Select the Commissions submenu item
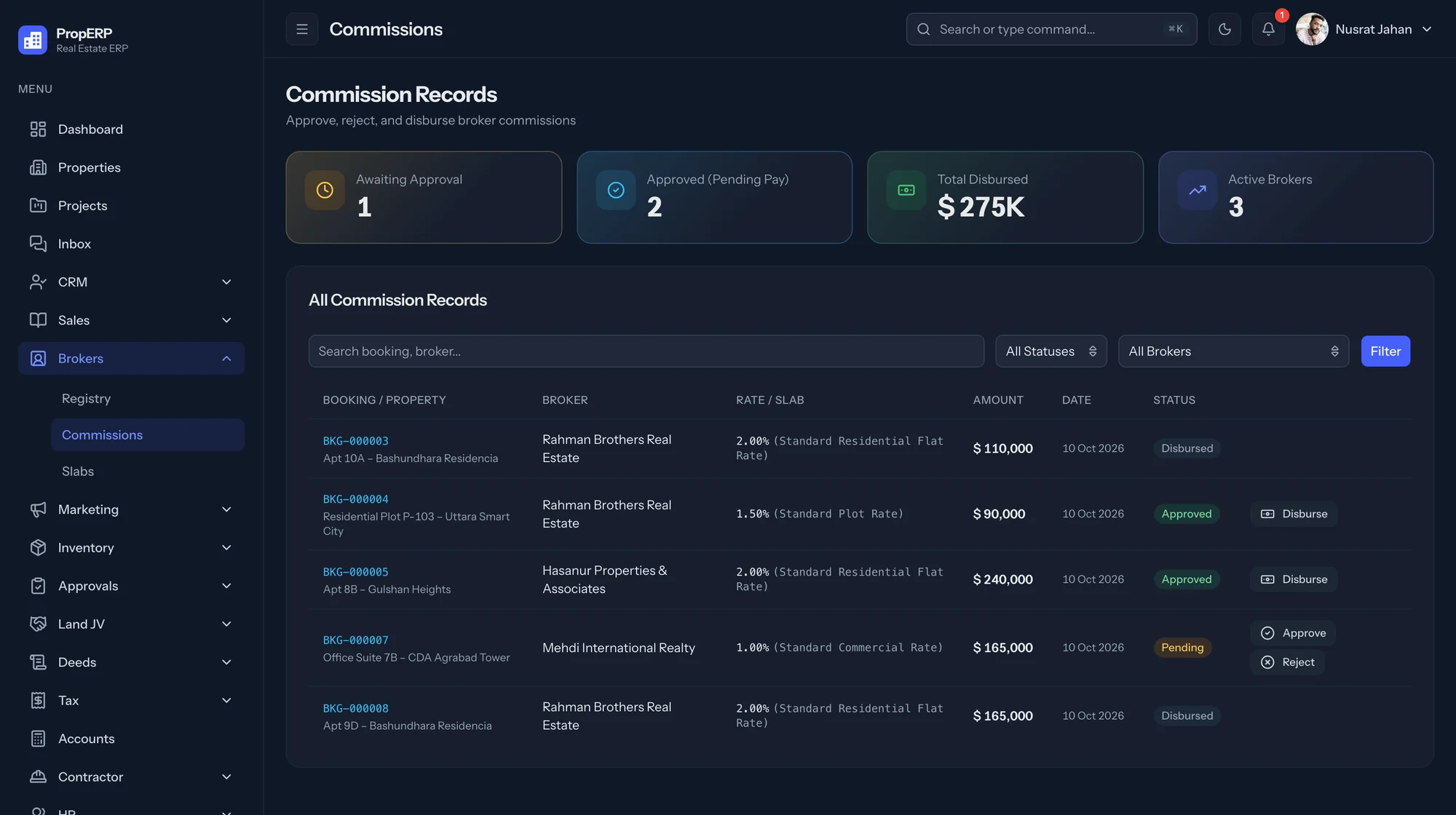This screenshot has height=815, width=1456. 148,434
